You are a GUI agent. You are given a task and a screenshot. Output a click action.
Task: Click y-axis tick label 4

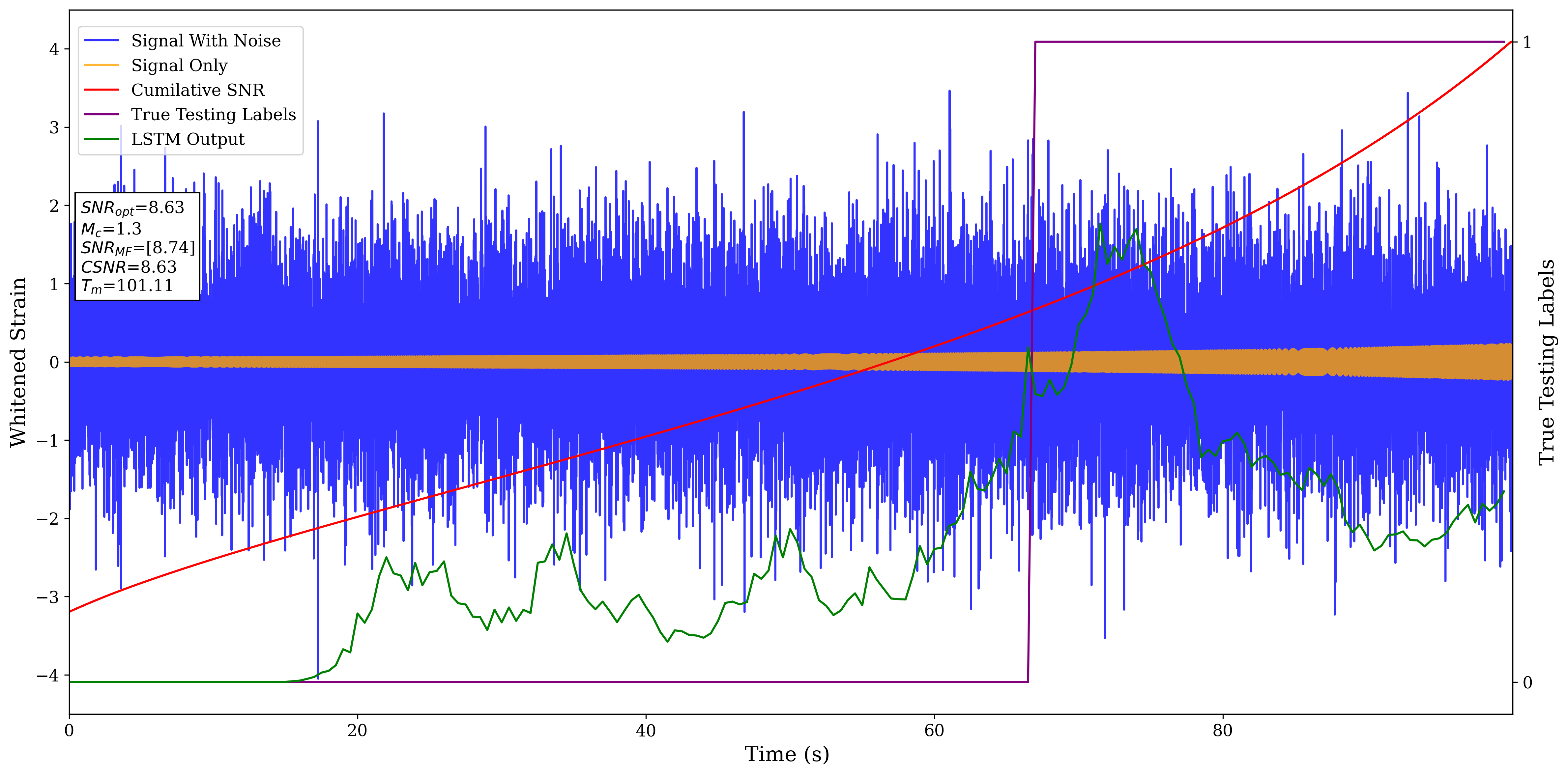(55, 49)
